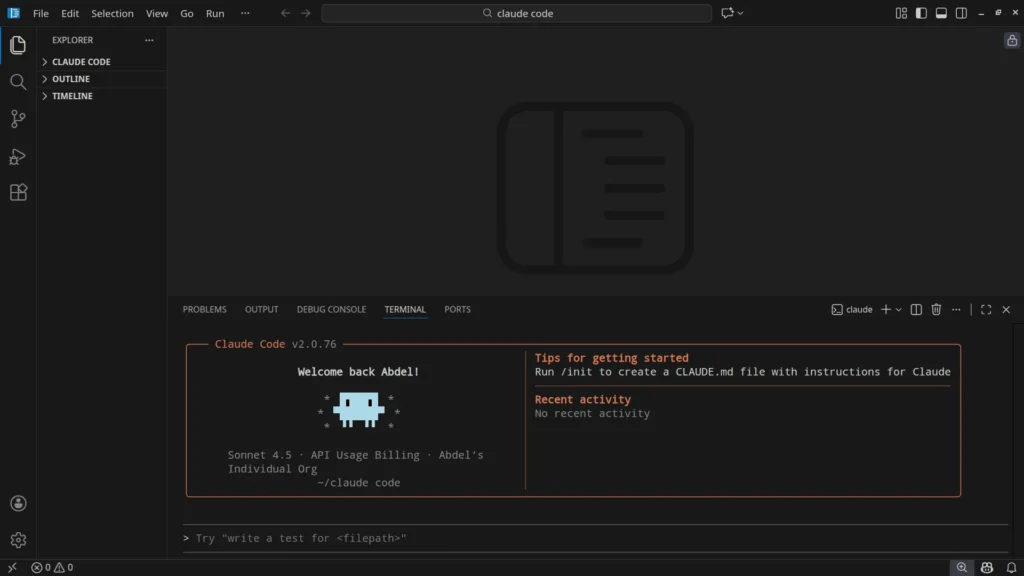Click the application logo icon at top left
Viewport: 1024px width, 576px height.
[13, 13]
